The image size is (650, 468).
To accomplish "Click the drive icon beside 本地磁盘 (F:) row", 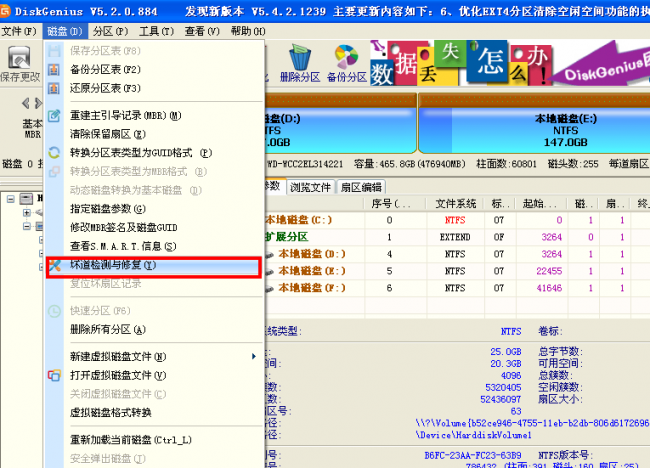I will pos(270,289).
